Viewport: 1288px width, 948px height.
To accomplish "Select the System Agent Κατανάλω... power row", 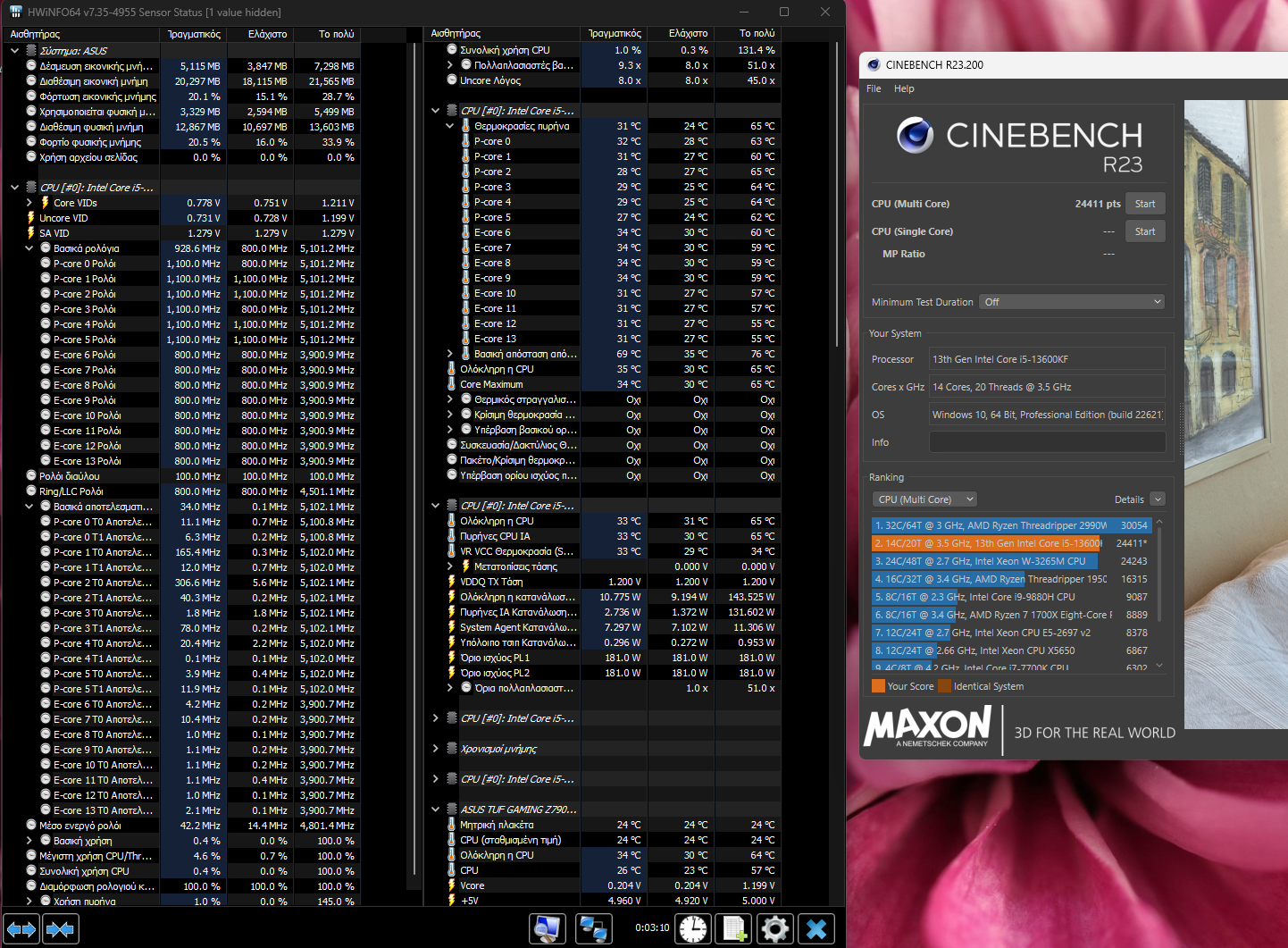I will [x=615, y=627].
